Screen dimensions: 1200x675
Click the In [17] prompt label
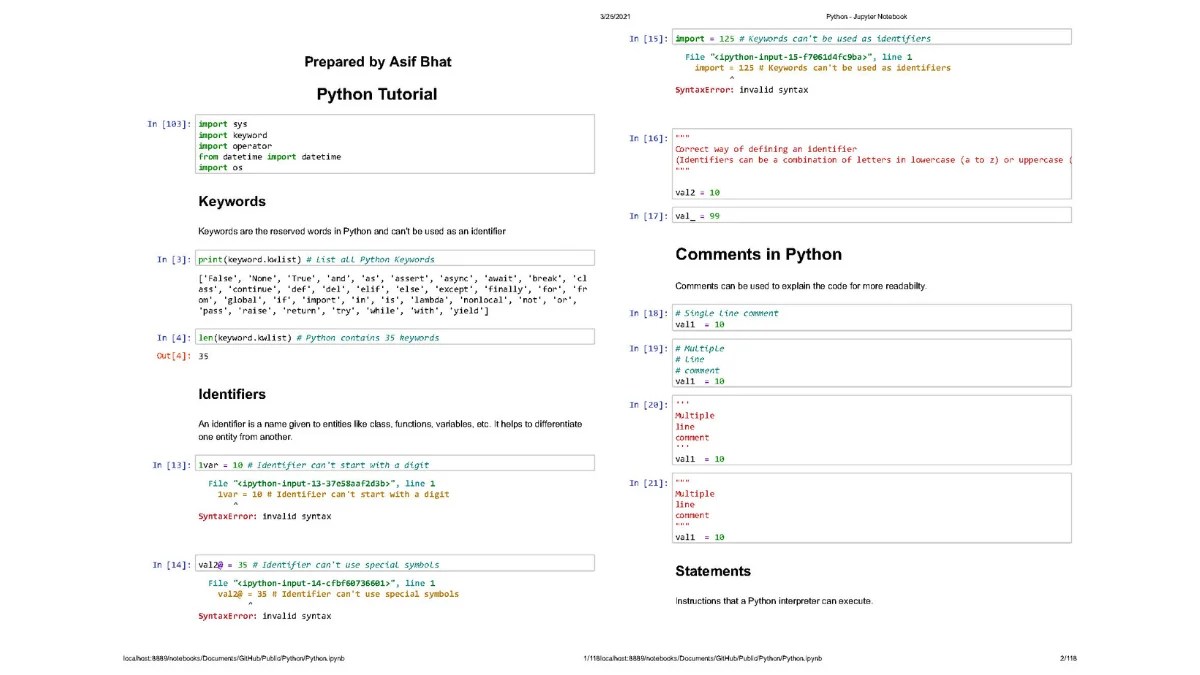coord(648,216)
